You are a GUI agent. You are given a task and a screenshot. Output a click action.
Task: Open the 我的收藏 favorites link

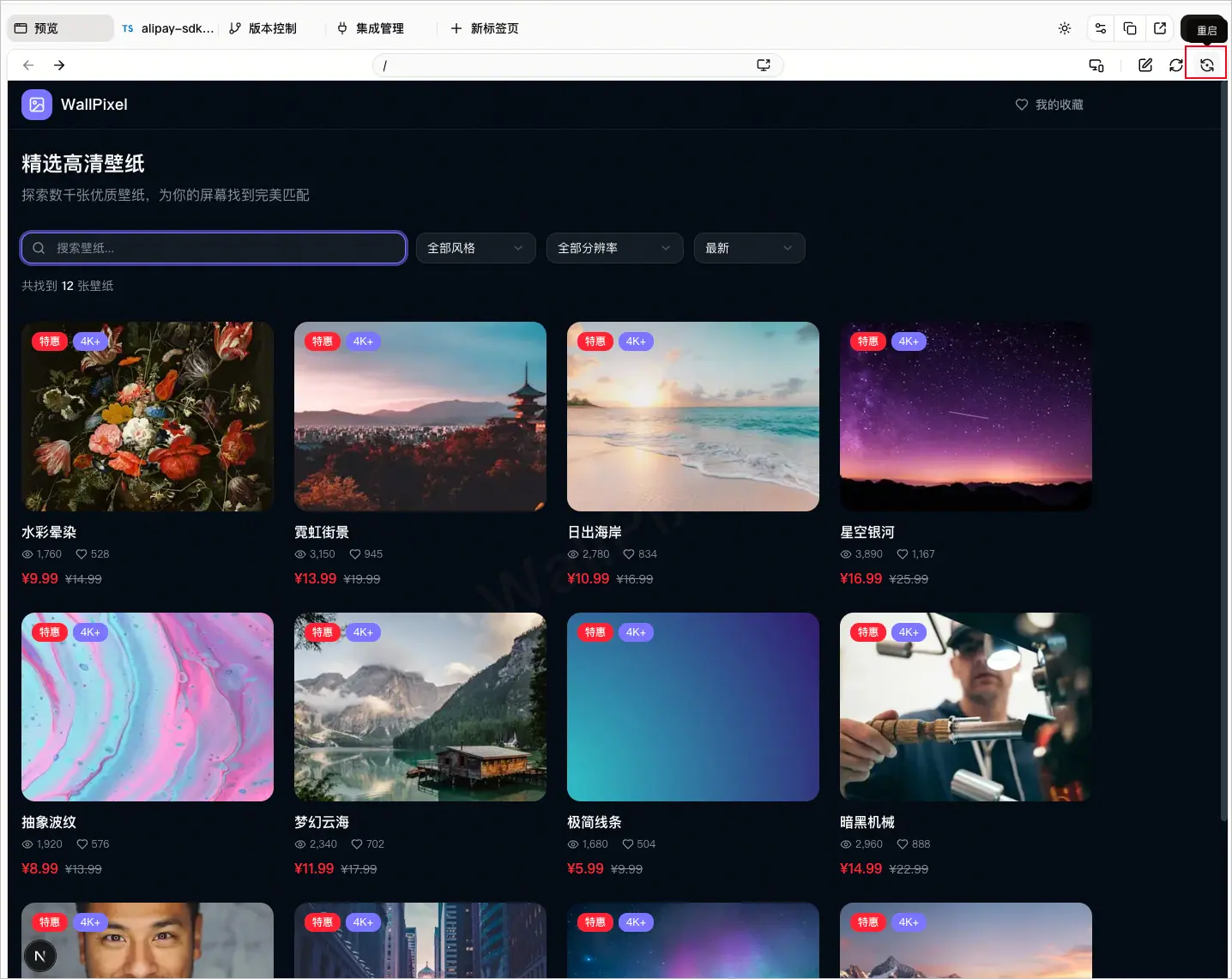[x=1049, y=105]
